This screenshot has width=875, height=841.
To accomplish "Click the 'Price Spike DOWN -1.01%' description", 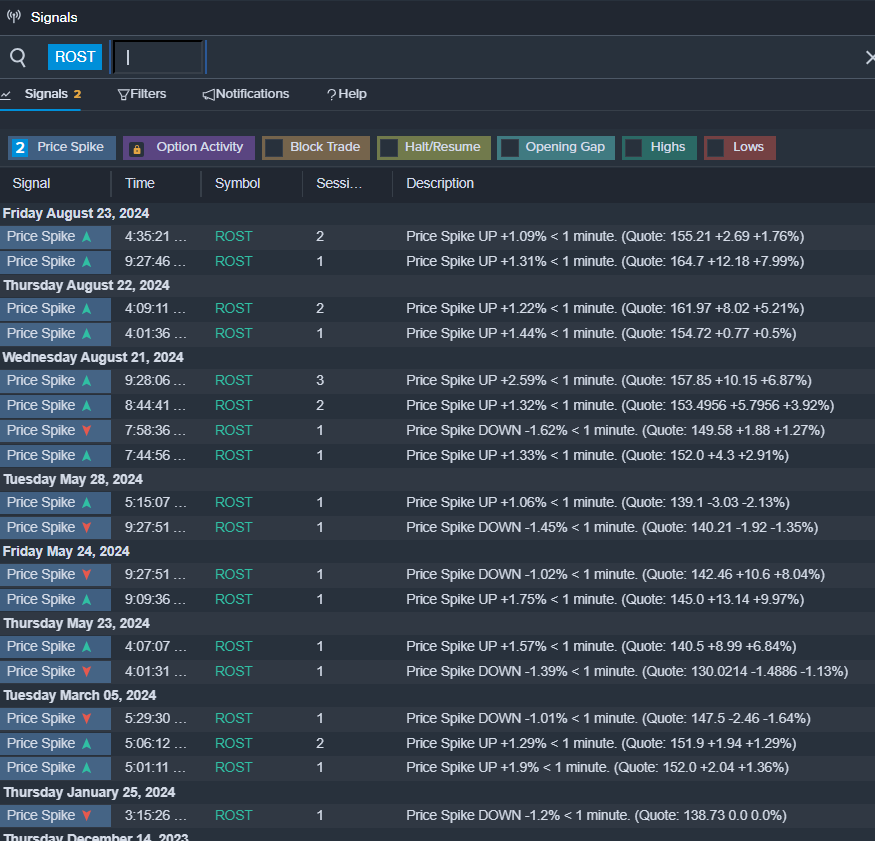I will point(608,718).
